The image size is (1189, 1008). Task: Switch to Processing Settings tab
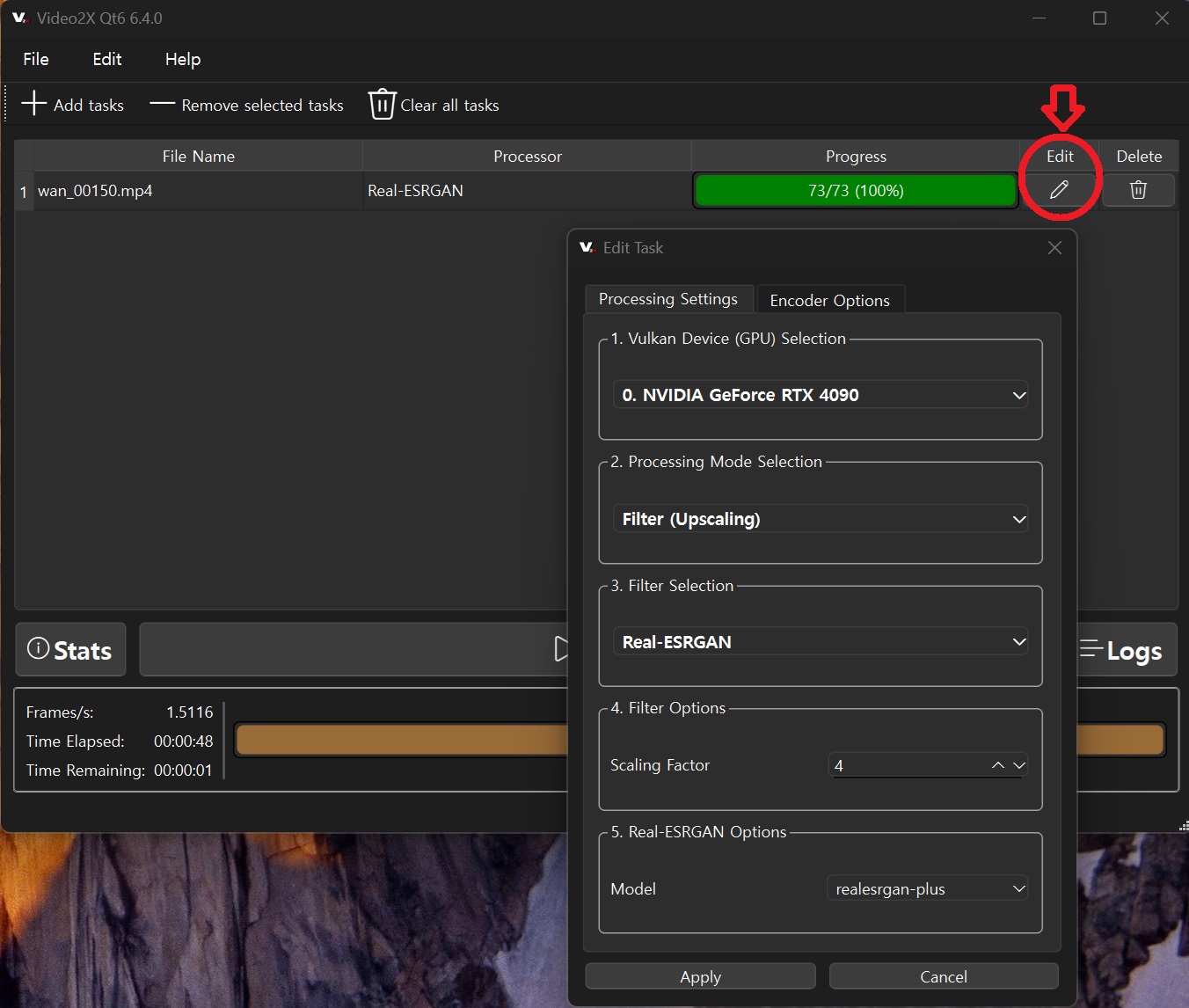668,299
